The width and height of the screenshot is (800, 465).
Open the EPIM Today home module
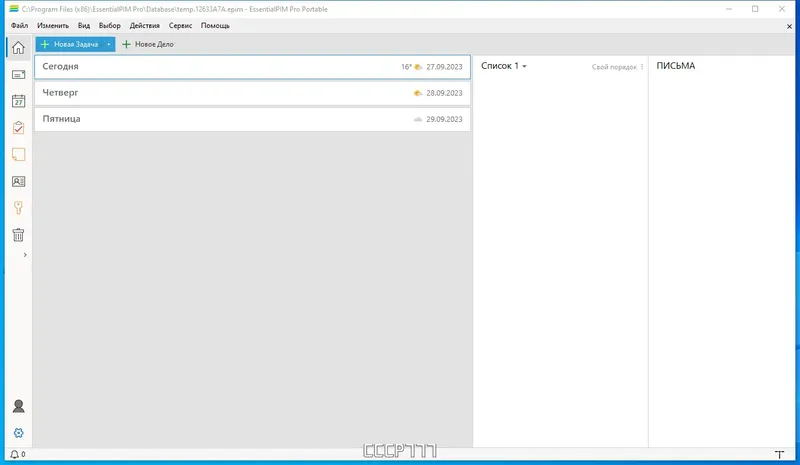tap(18, 47)
